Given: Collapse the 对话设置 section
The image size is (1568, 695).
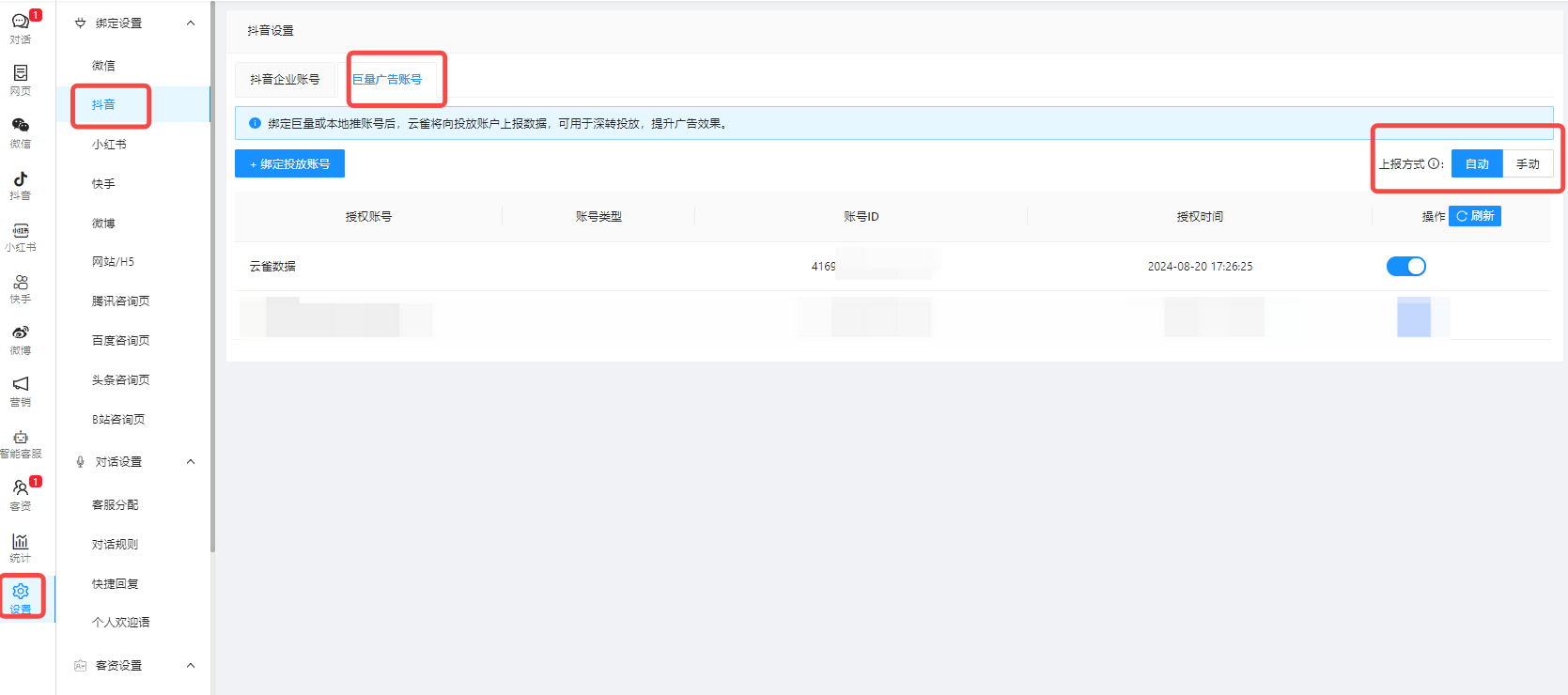Looking at the screenshot, I should 191,462.
